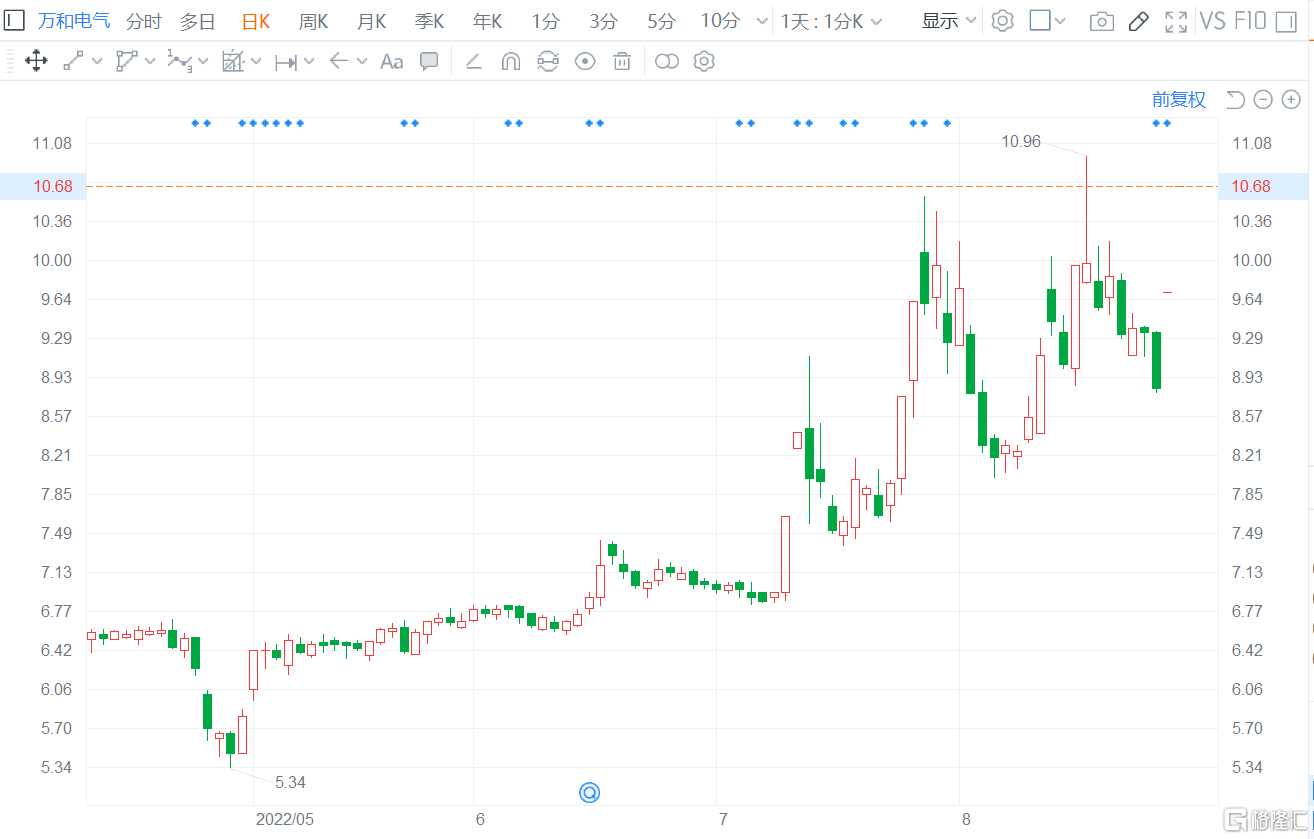
Task: Select the 10分 ten-minute period
Action: (x=720, y=22)
